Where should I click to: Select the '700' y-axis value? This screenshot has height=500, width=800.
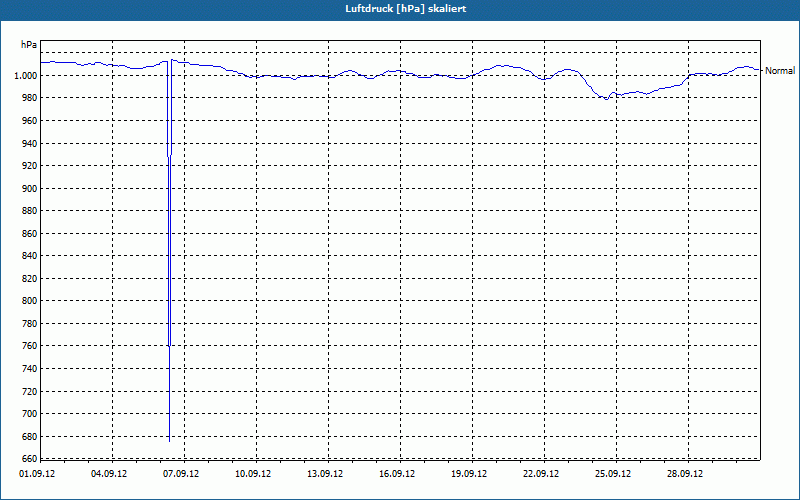tap(30, 414)
